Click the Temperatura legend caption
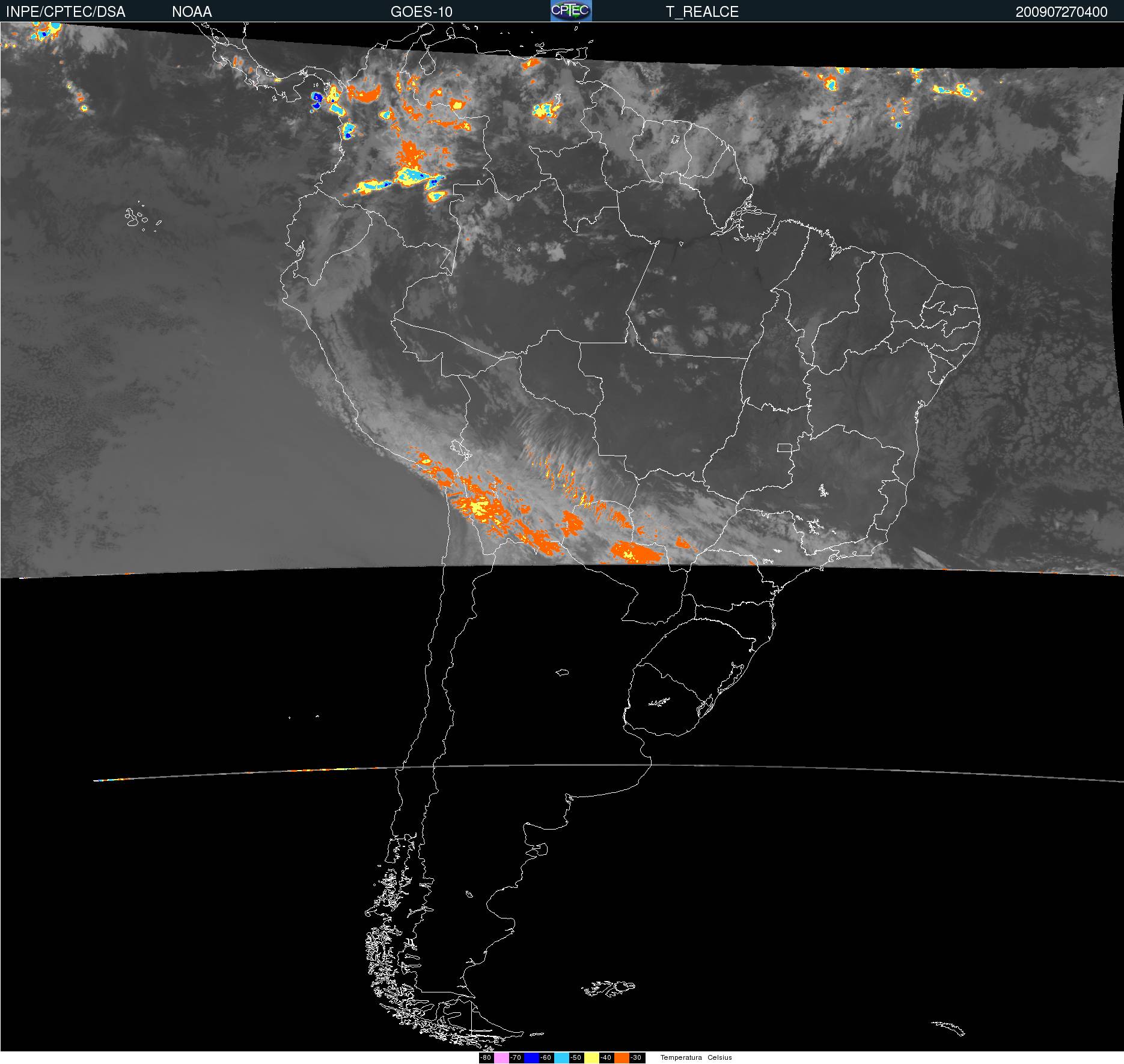Screen dimensions: 1124x1064 [681, 1057]
